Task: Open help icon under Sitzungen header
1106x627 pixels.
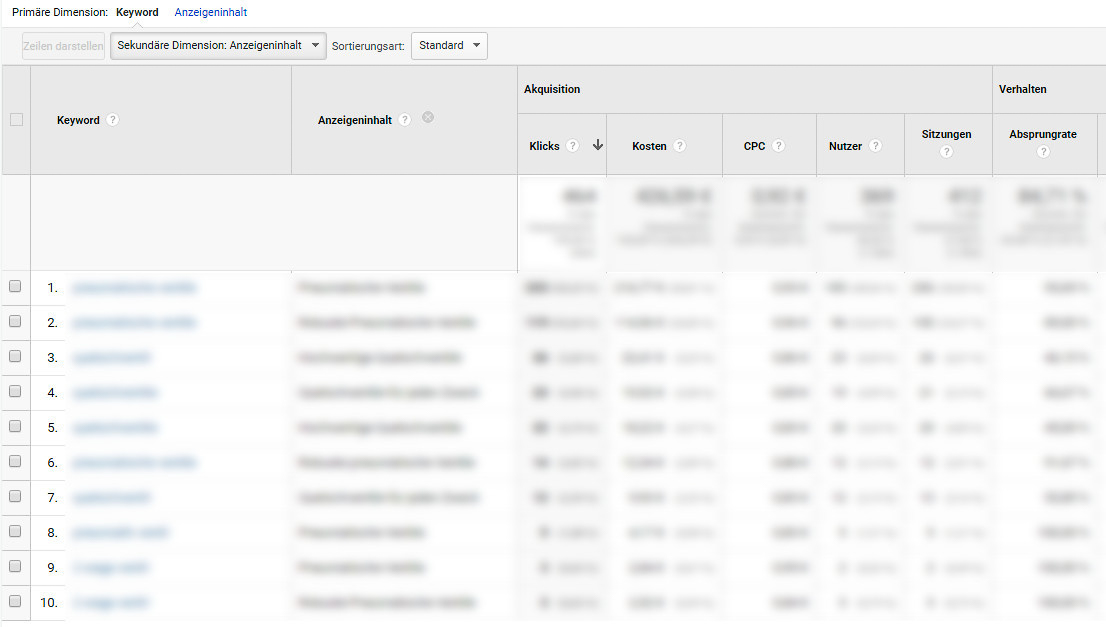Action: 946,152
